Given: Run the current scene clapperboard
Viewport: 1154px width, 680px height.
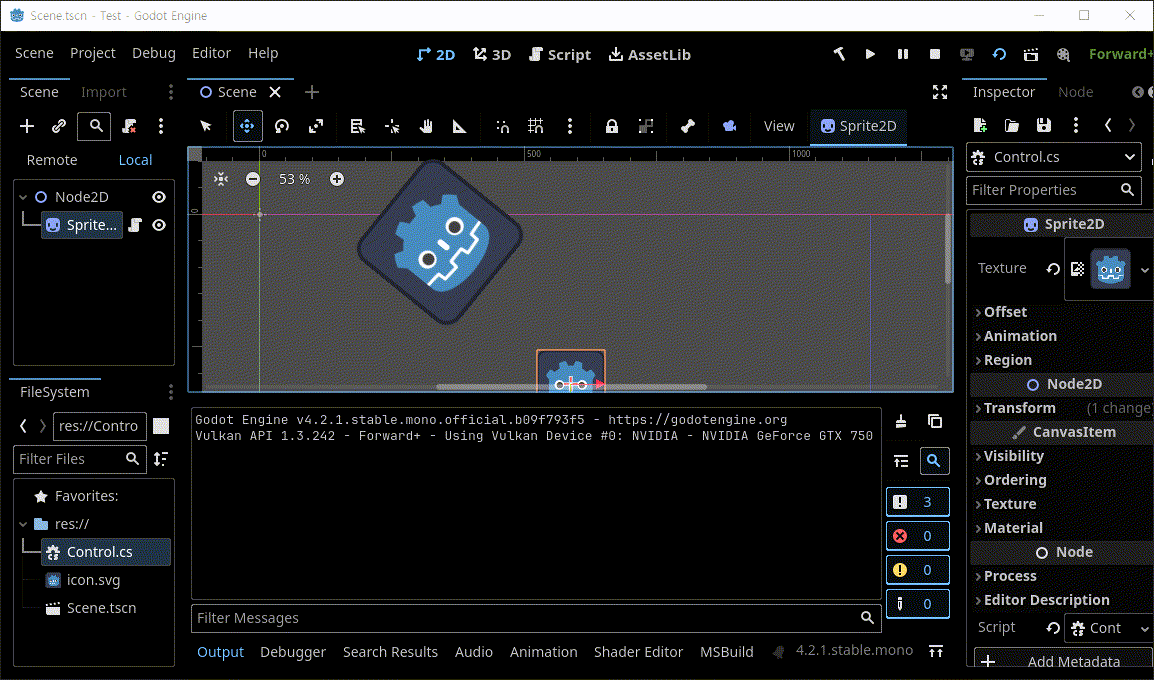Looking at the screenshot, I should [x=1031, y=54].
